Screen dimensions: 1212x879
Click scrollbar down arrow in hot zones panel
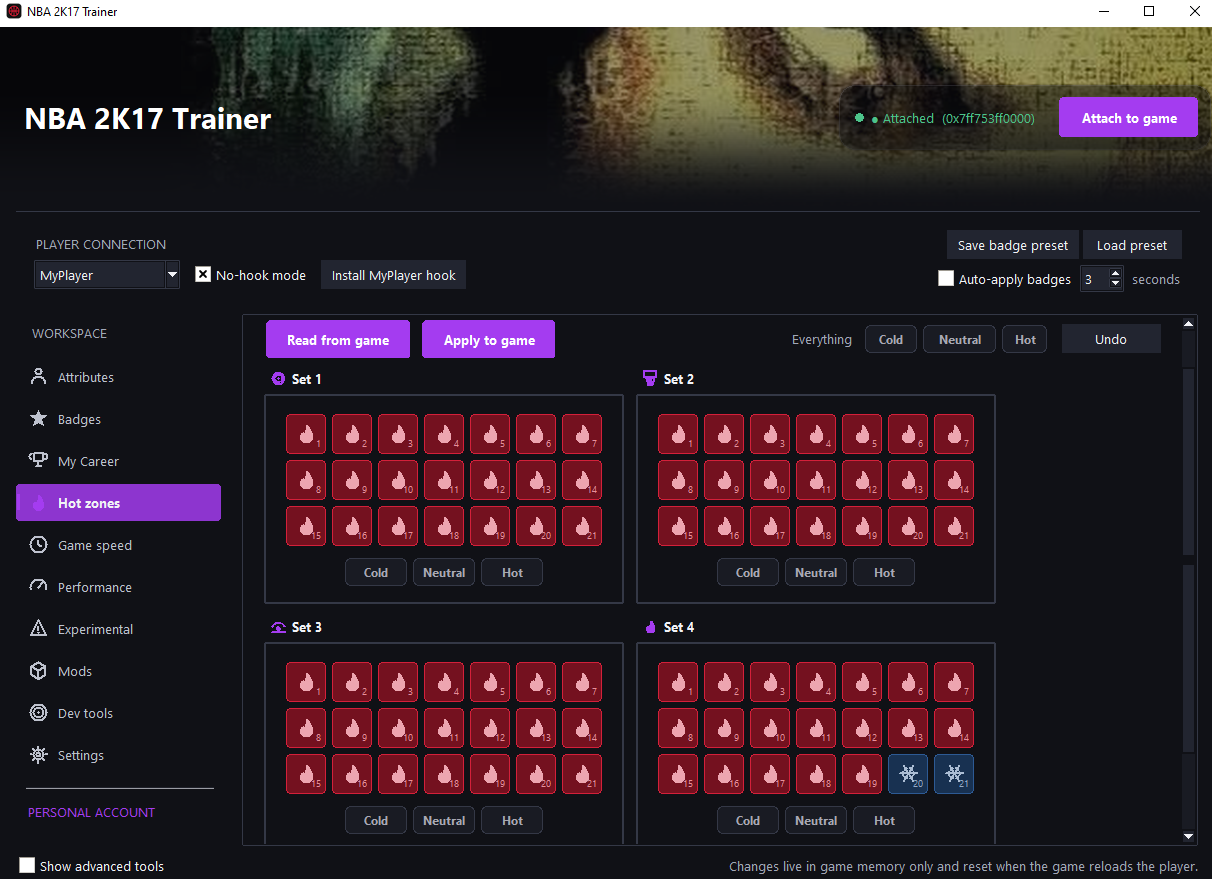(x=1189, y=836)
